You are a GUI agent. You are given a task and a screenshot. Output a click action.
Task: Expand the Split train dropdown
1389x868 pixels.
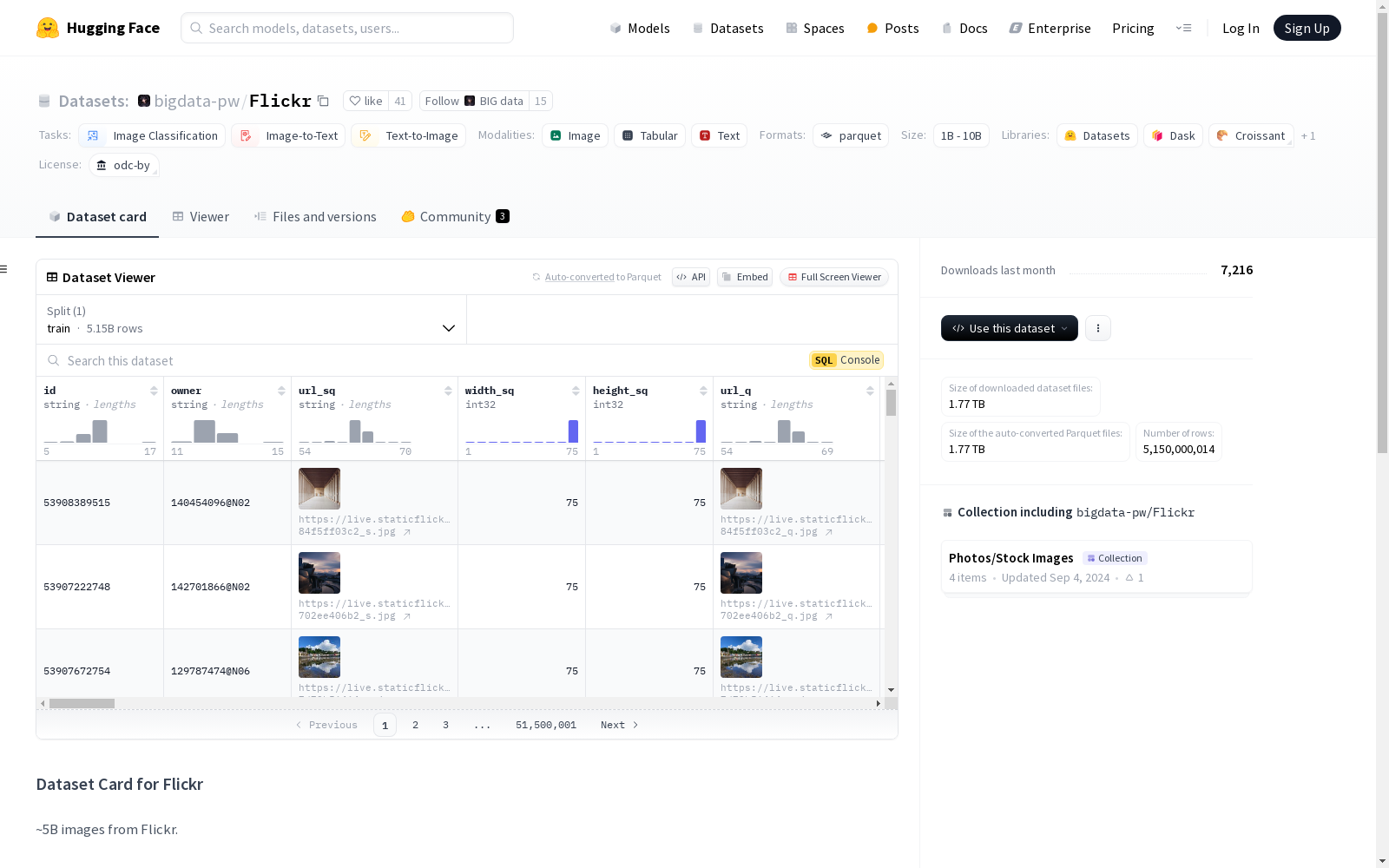251,319
